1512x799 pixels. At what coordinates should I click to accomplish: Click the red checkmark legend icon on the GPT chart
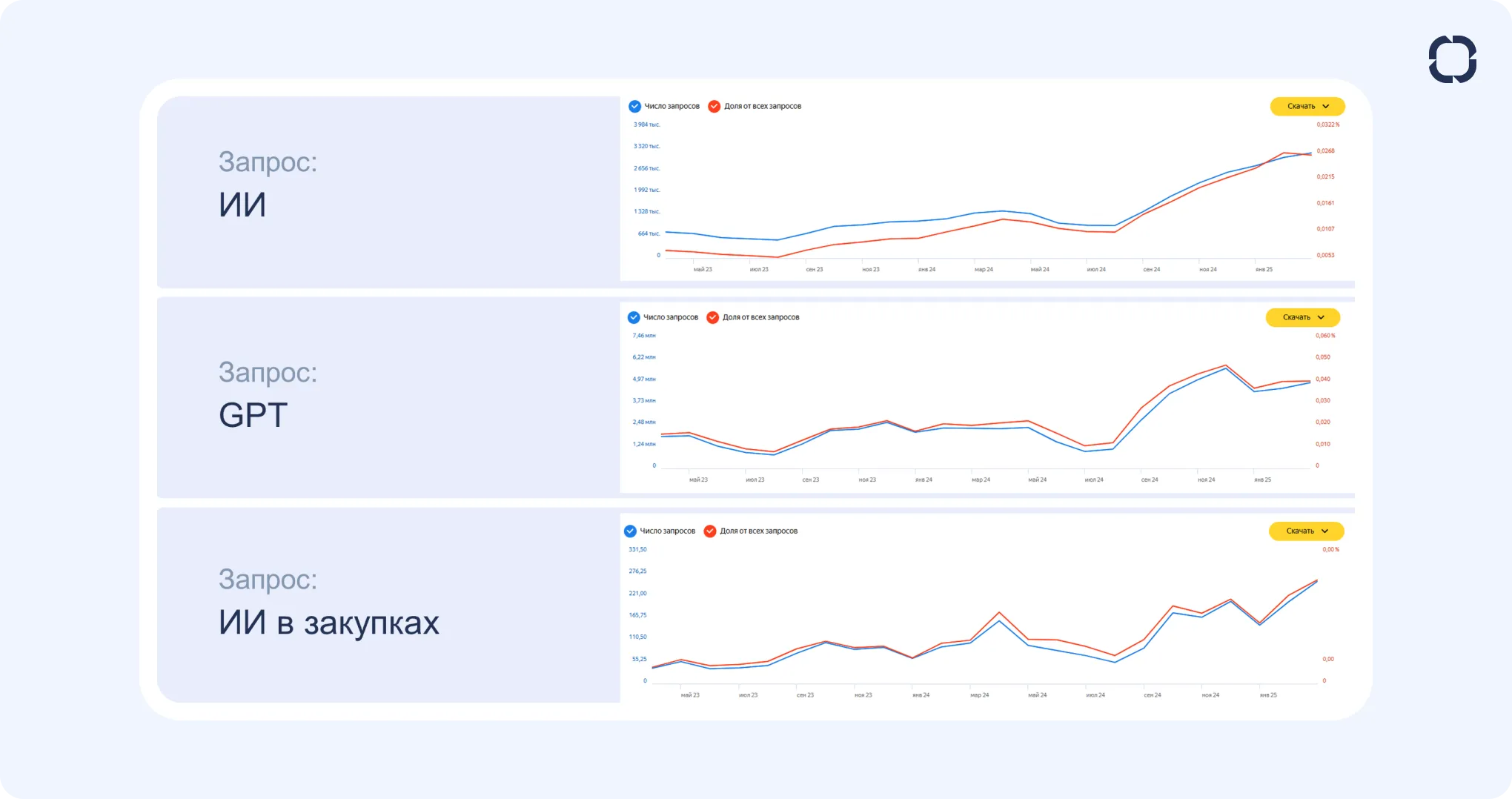[x=712, y=317]
